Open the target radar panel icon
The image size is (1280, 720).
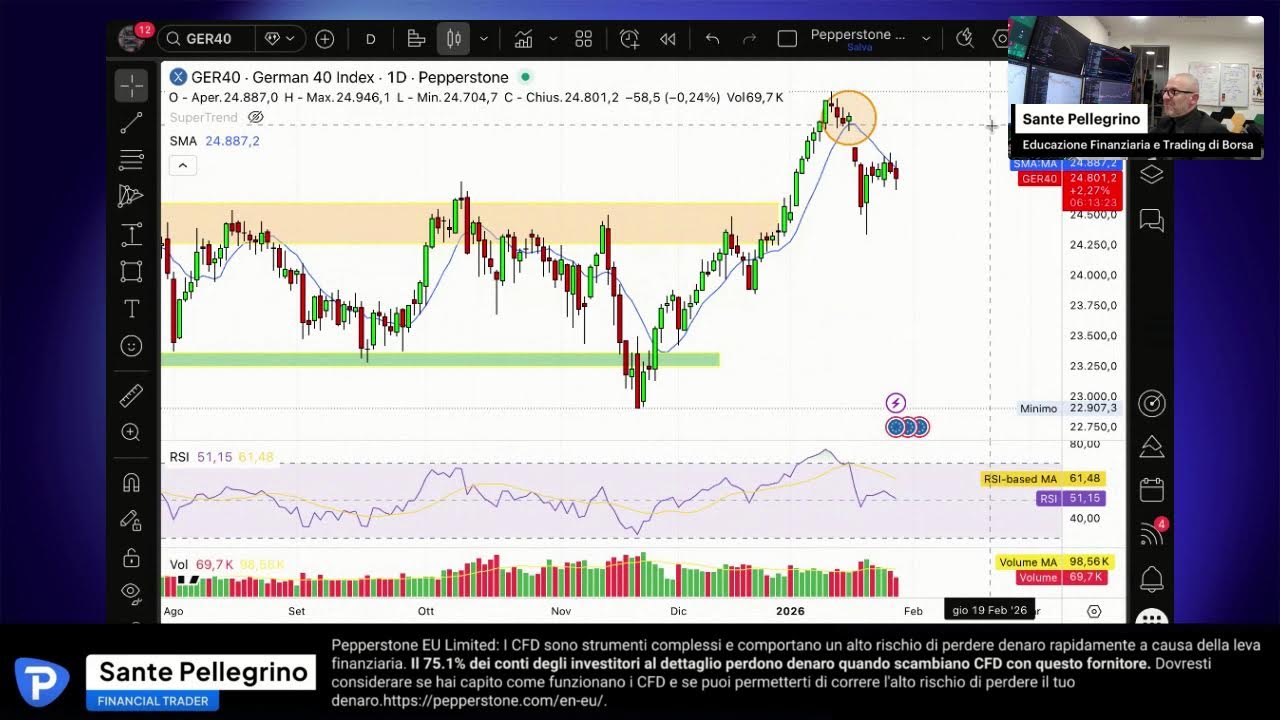pyautogui.click(x=1152, y=403)
